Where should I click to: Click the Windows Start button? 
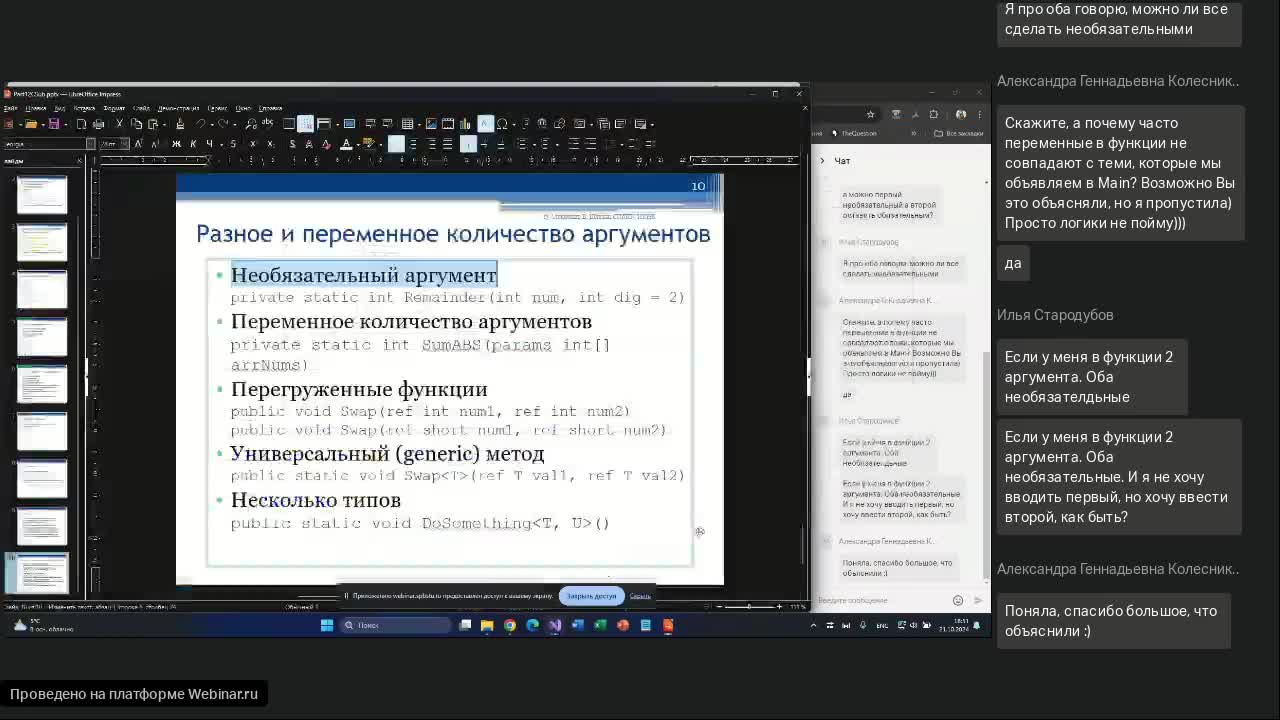tap(327, 625)
